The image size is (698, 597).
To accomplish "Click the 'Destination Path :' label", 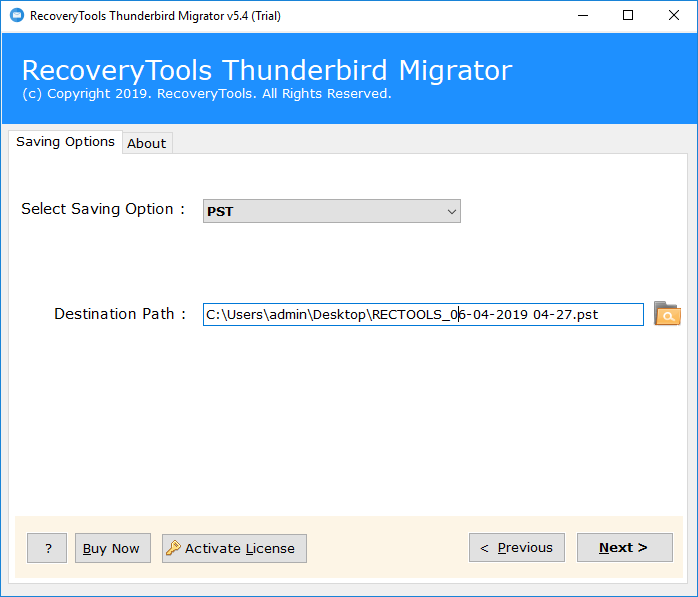I will tap(120, 314).
